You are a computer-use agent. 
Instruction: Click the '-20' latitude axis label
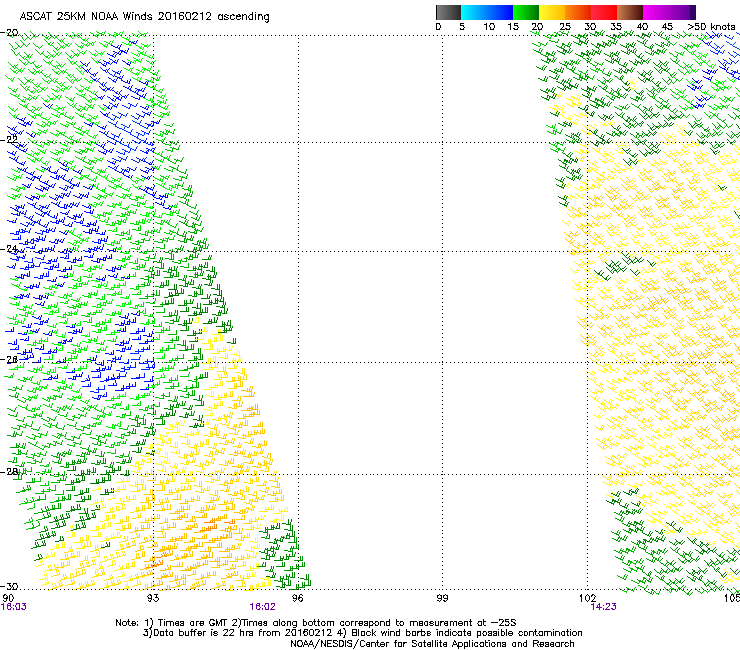(x=9, y=32)
